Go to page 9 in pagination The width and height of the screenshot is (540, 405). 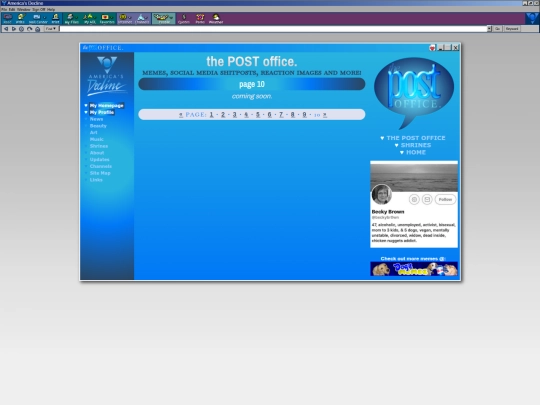coord(304,115)
